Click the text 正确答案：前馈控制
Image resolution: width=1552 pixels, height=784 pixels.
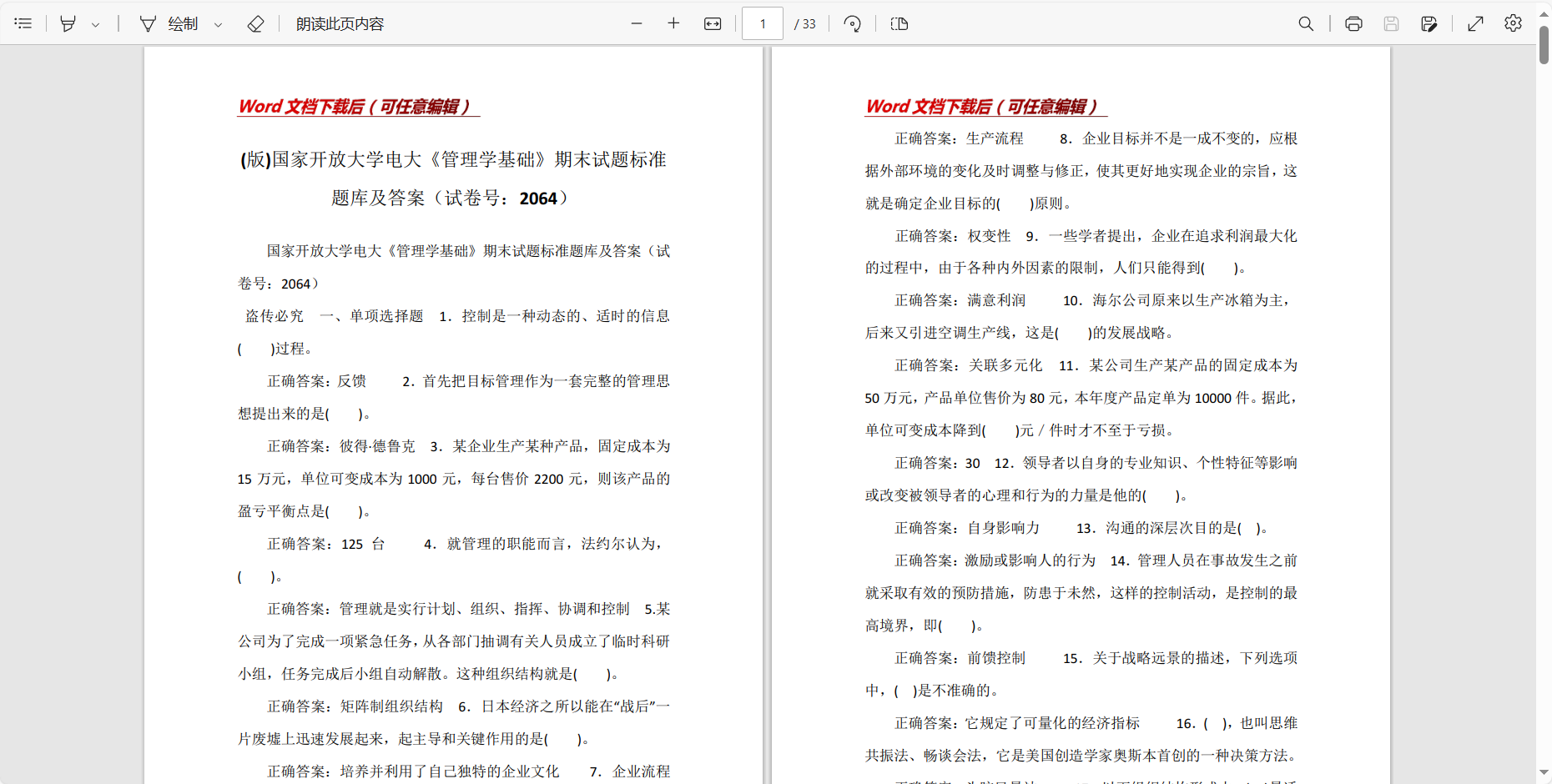pyautogui.click(x=960, y=658)
